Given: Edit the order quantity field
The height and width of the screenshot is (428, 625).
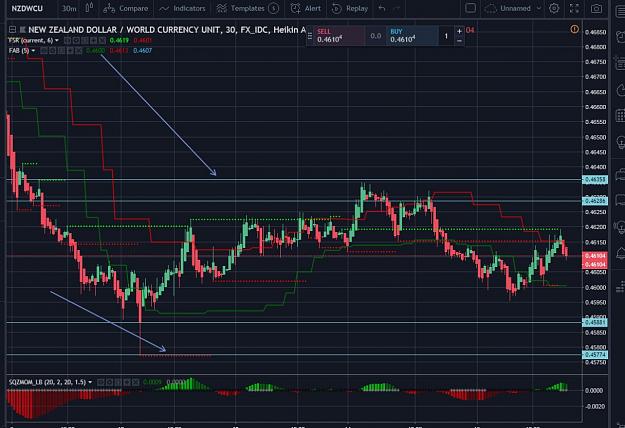Looking at the screenshot, I should tap(446, 36).
